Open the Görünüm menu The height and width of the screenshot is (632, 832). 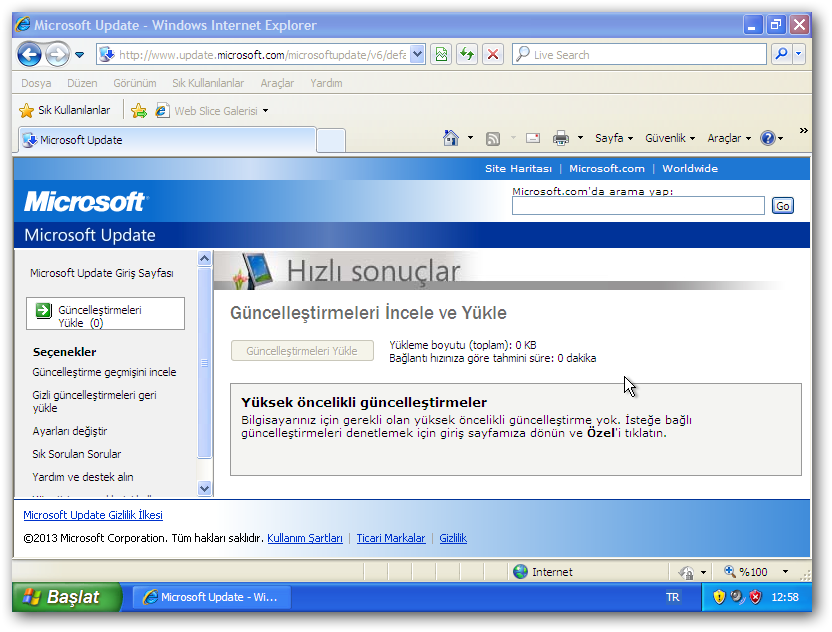tap(134, 83)
